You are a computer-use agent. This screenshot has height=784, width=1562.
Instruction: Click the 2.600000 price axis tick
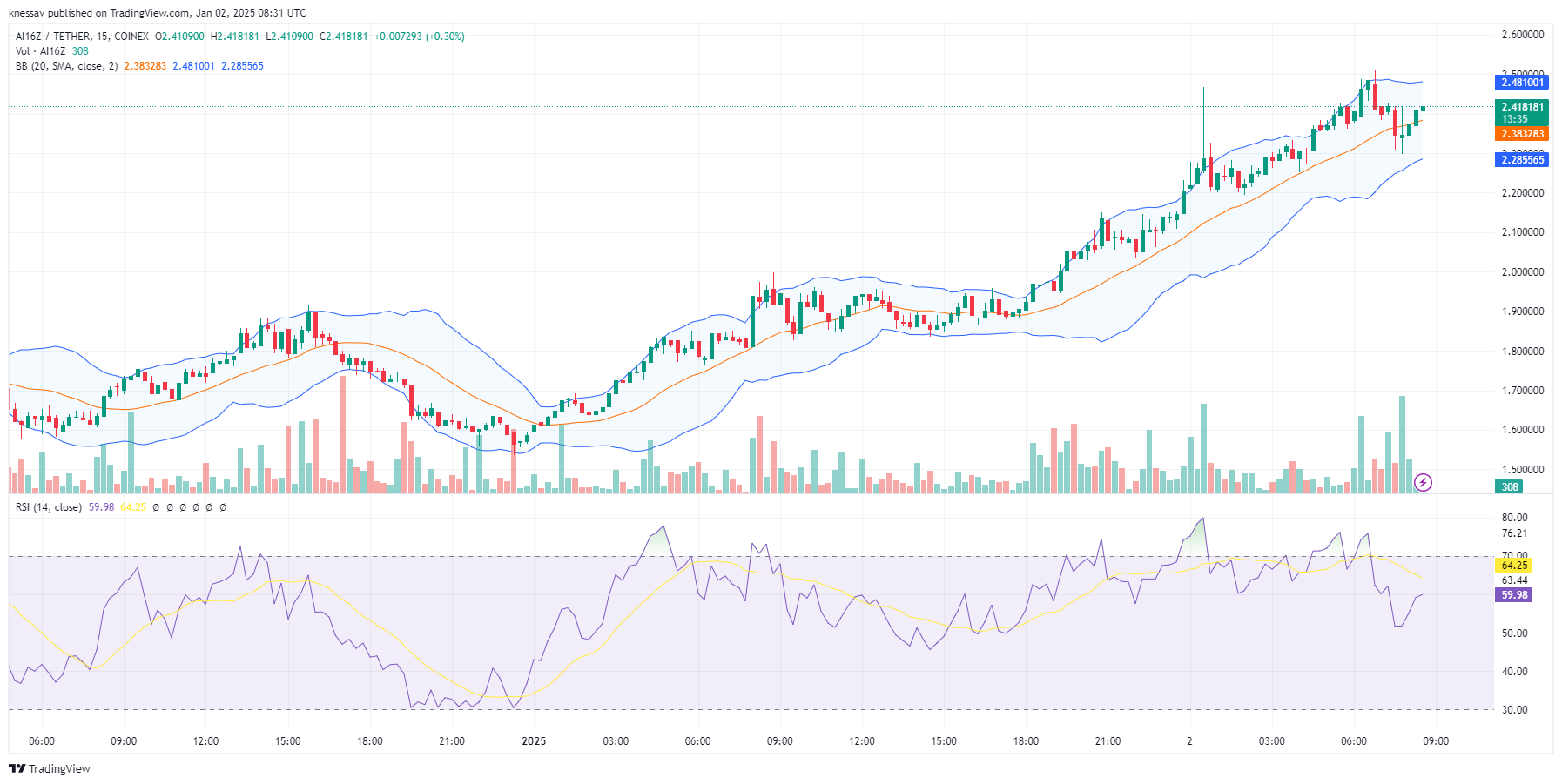click(x=1523, y=35)
